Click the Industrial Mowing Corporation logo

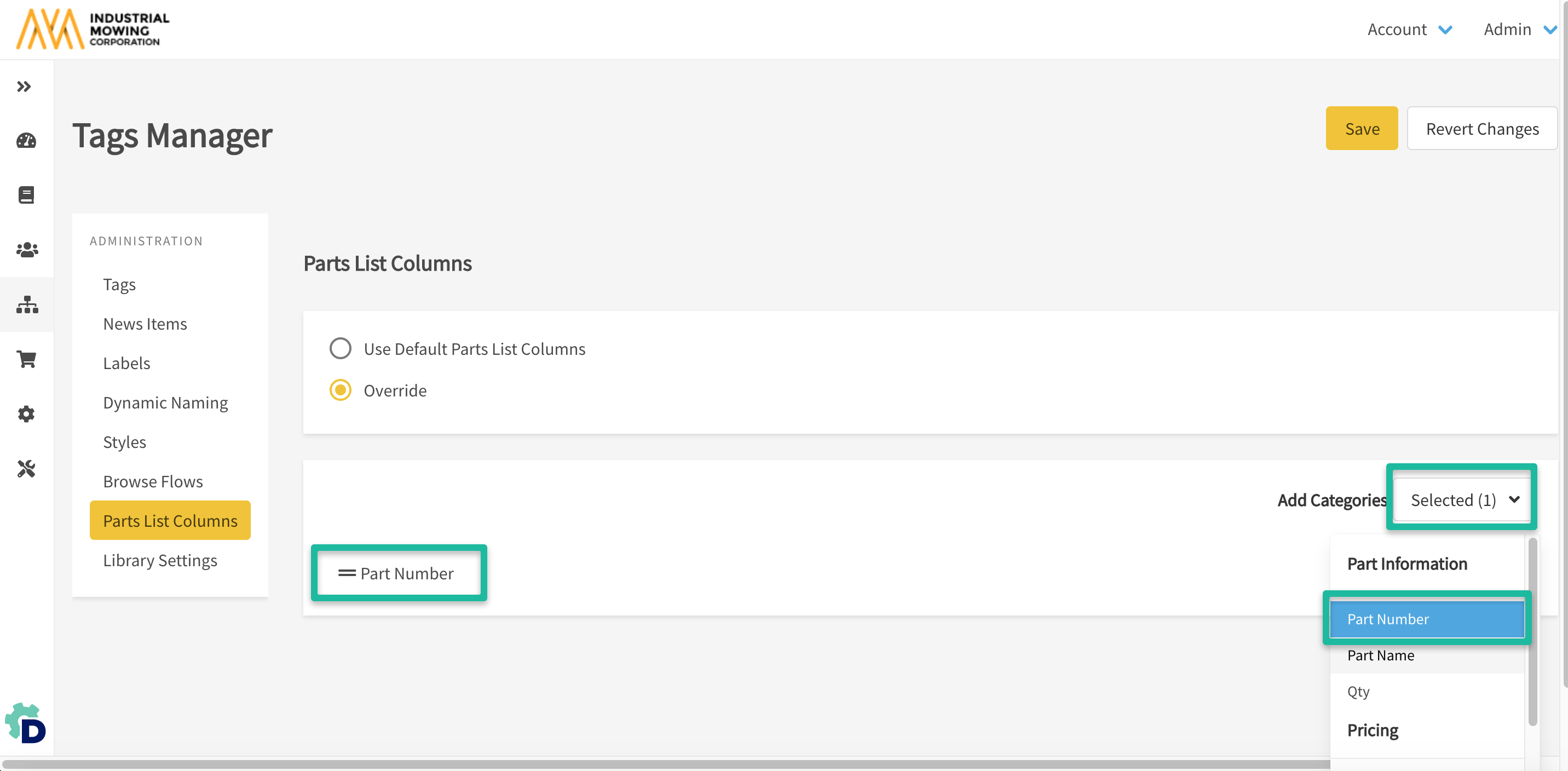pyautogui.click(x=93, y=28)
